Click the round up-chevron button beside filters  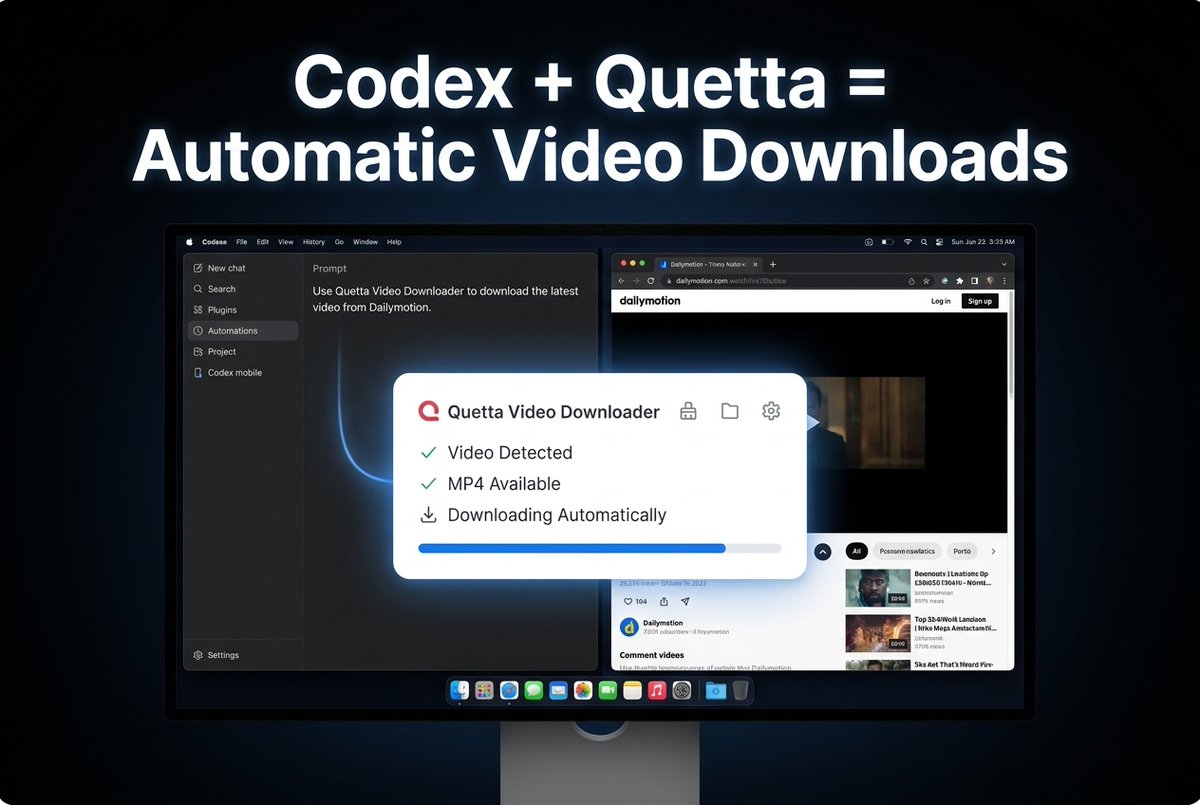click(x=822, y=551)
